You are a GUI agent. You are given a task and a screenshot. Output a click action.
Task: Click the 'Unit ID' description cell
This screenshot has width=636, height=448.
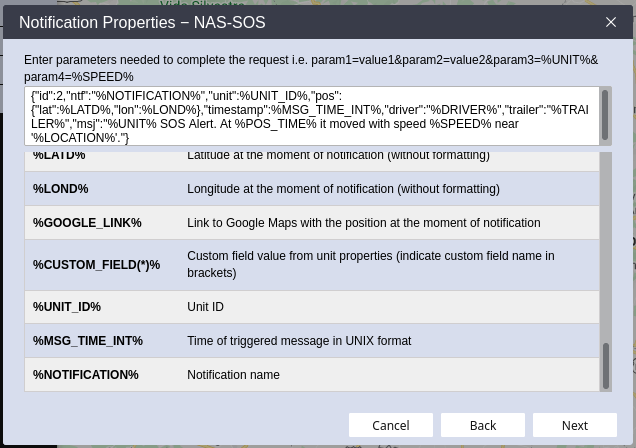click(x=205, y=307)
